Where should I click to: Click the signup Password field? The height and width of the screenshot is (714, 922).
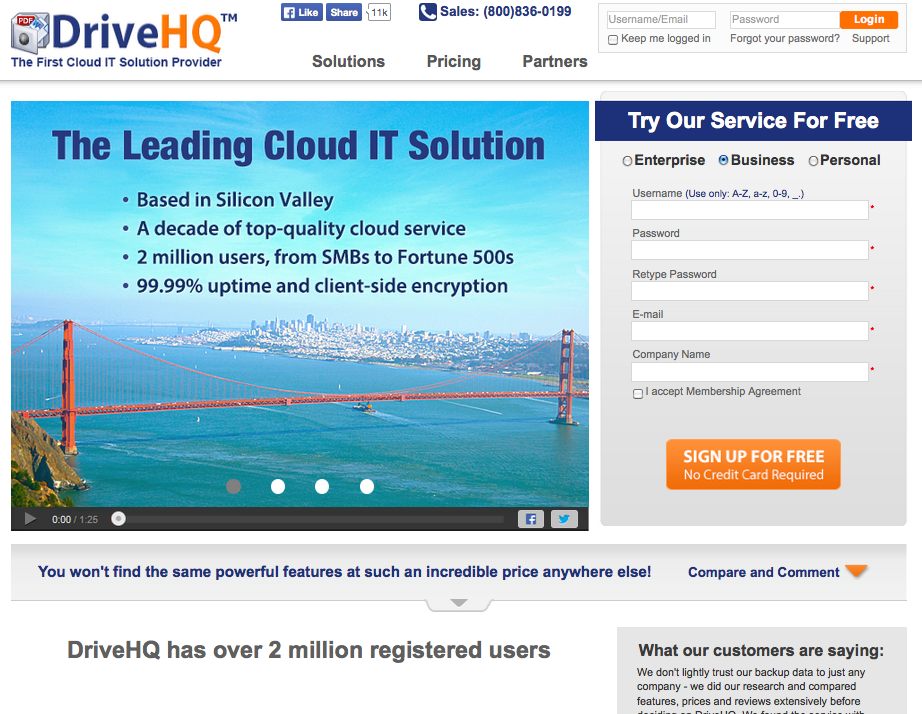coord(750,250)
